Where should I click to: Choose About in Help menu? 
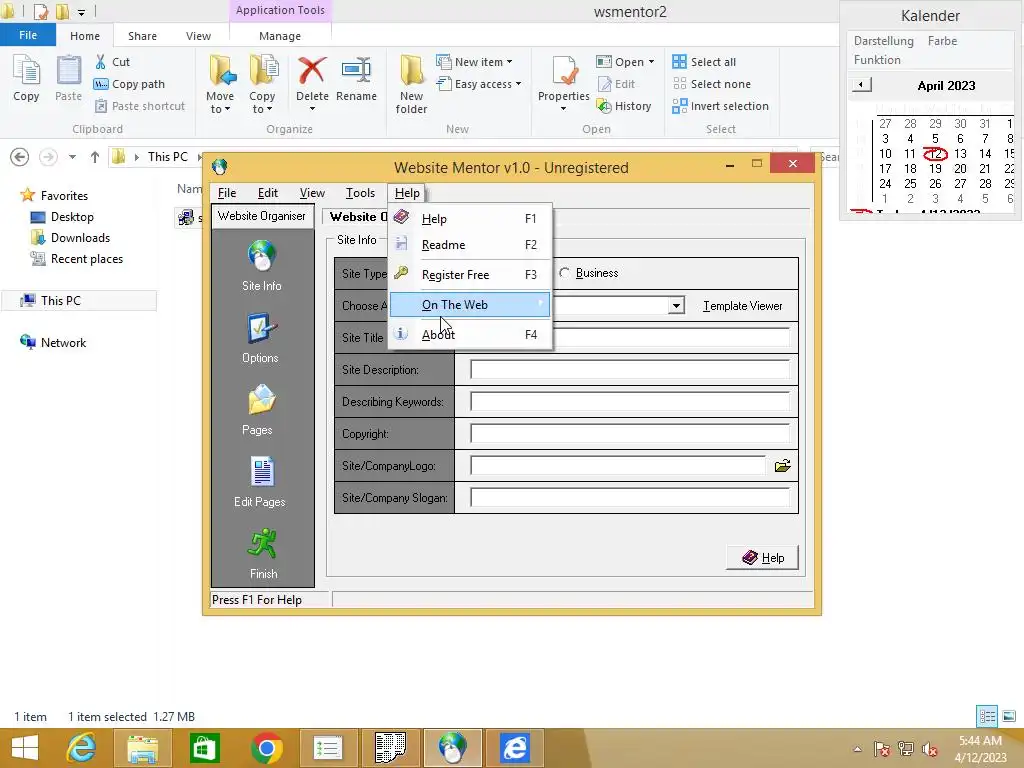[470, 334]
